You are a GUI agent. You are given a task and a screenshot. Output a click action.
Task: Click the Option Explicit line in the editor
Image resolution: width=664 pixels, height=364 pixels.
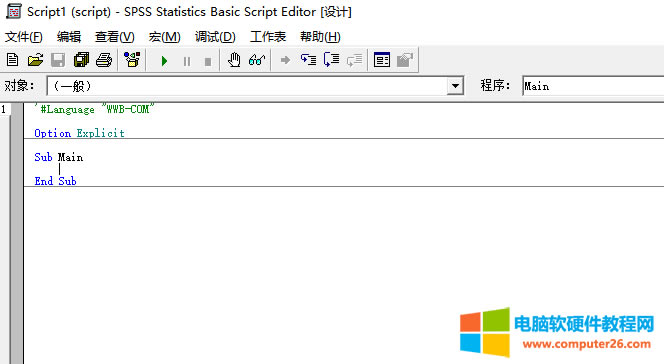click(x=80, y=133)
